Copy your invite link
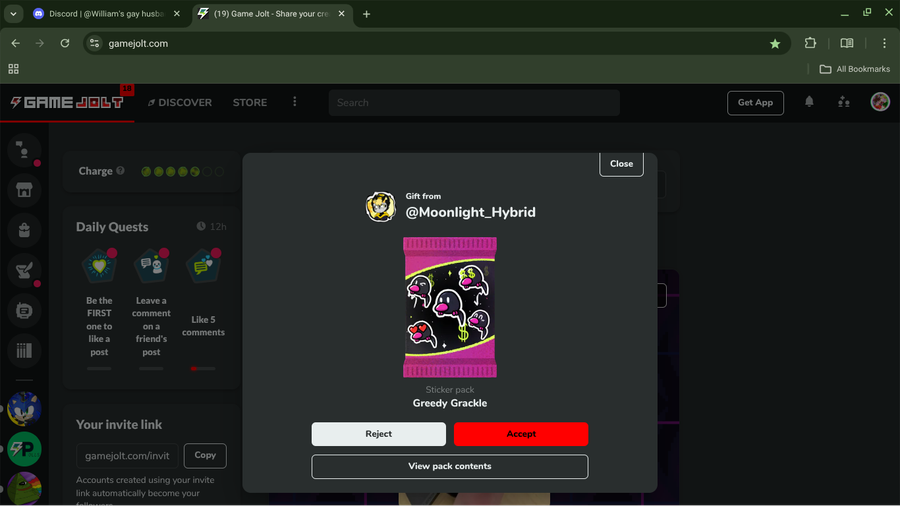The image size is (900, 506). [x=205, y=456]
